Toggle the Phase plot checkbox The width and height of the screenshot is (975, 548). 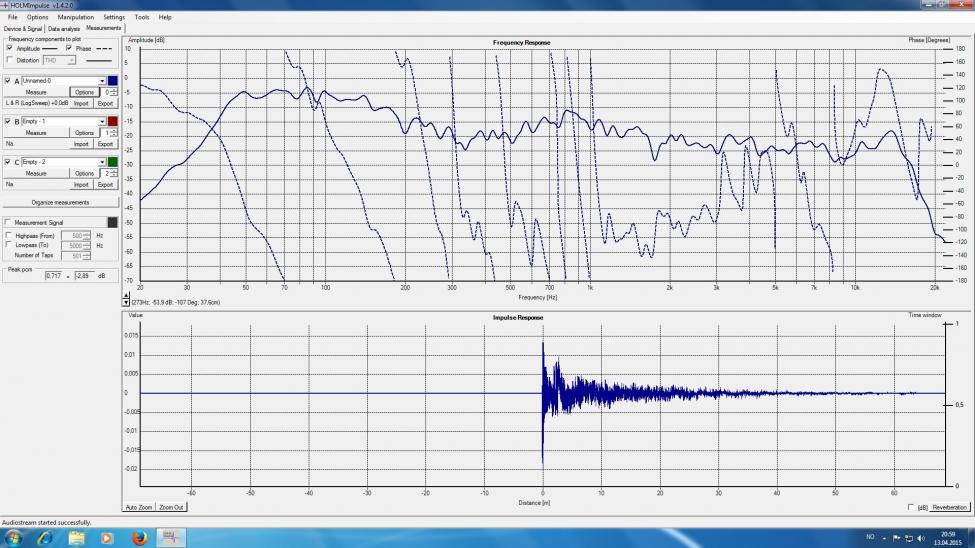[69, 48]
